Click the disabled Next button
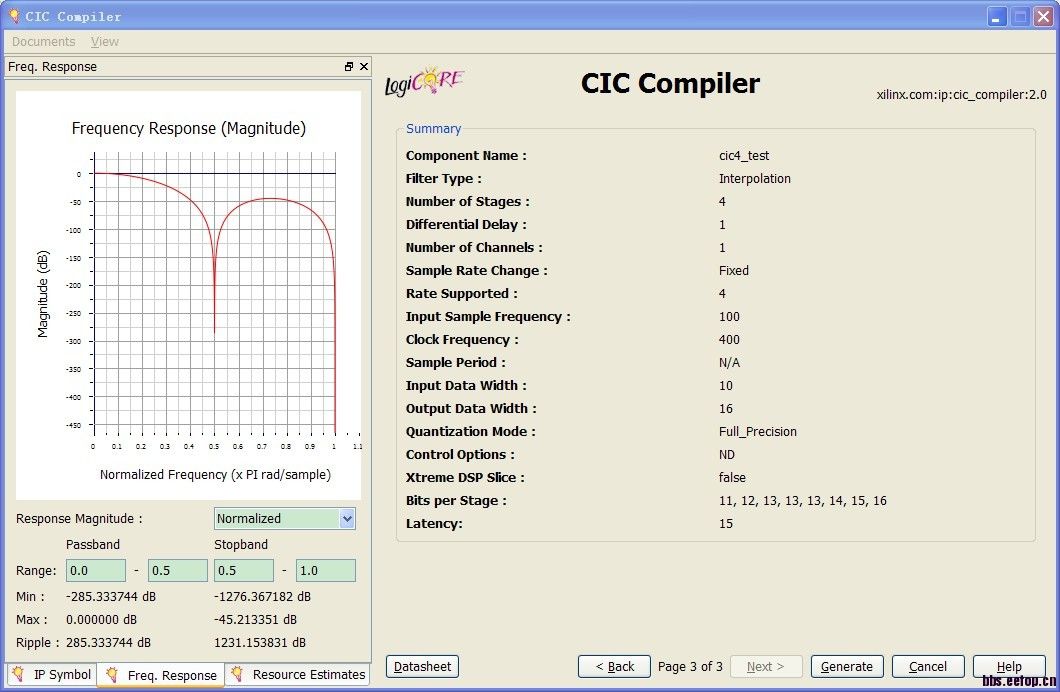This screenshot has width=1060, height=692. tap(765, 666)
